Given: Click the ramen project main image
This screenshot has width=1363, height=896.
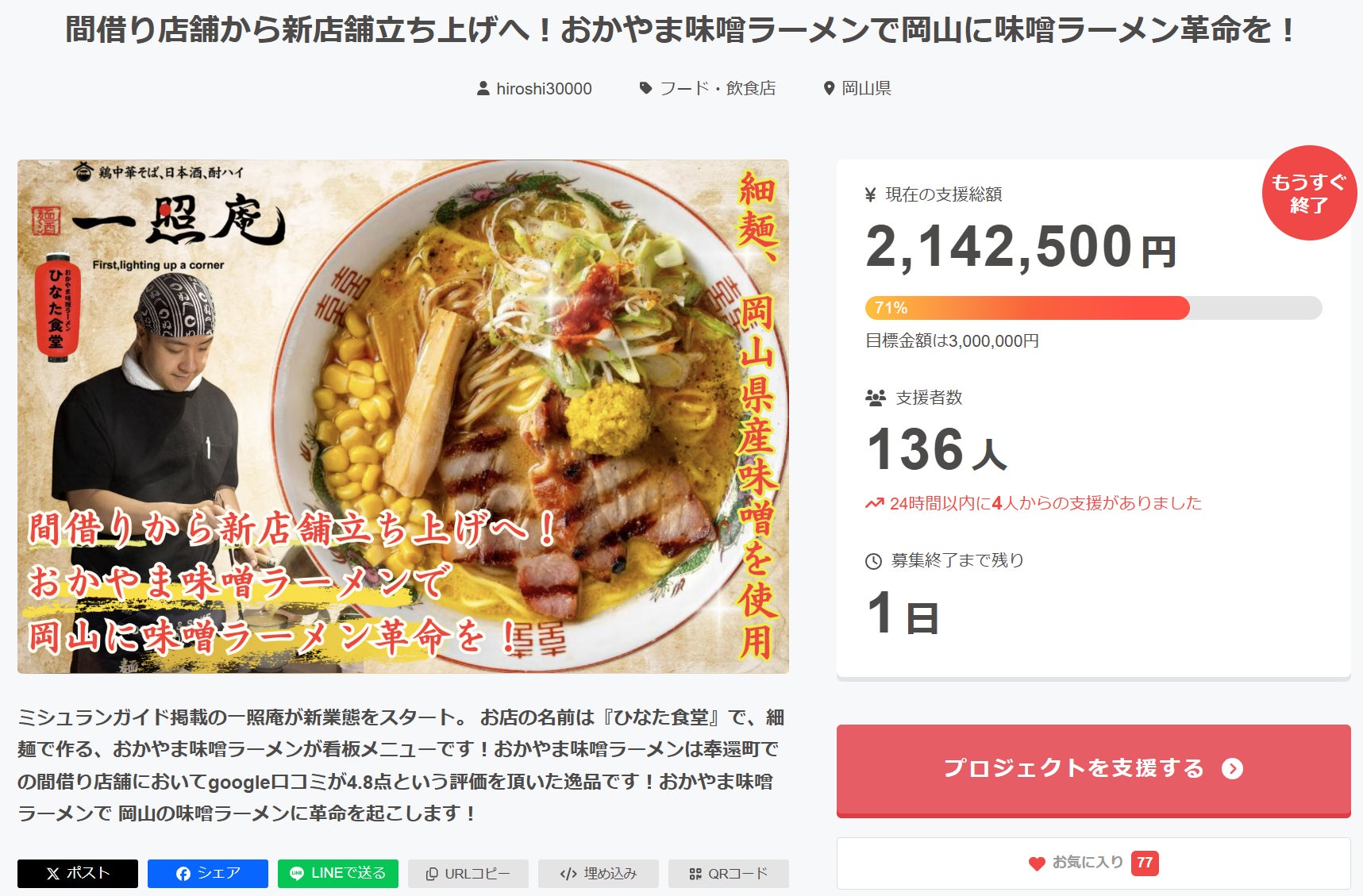Looking at the screenshot, I should coord(403,417).
